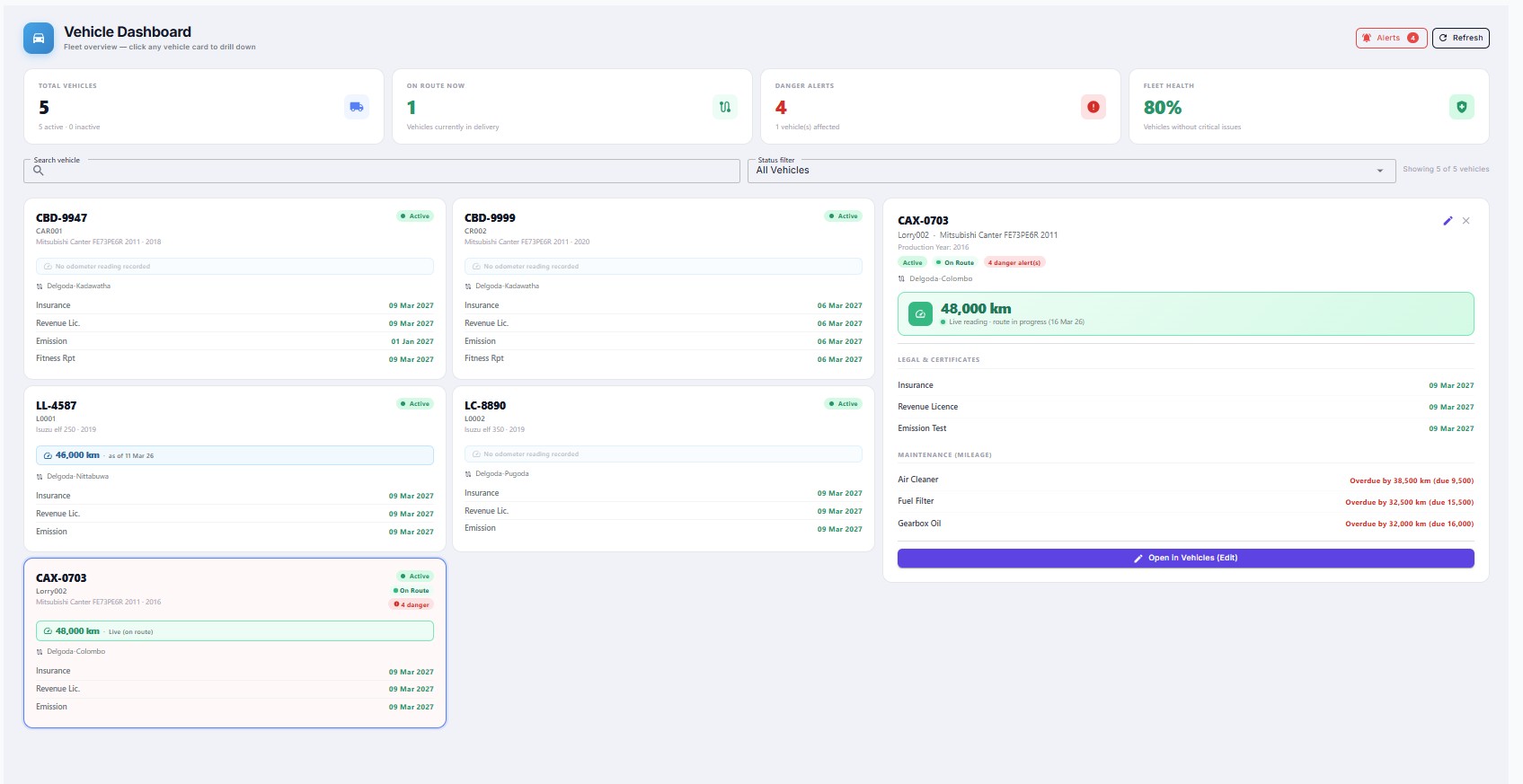The height and width of the screenshot is (784, 1523).
Task: Click the 4 danger alert(s) chip in detail panel
Action: pyautogui.click(x=1014, y=263)
